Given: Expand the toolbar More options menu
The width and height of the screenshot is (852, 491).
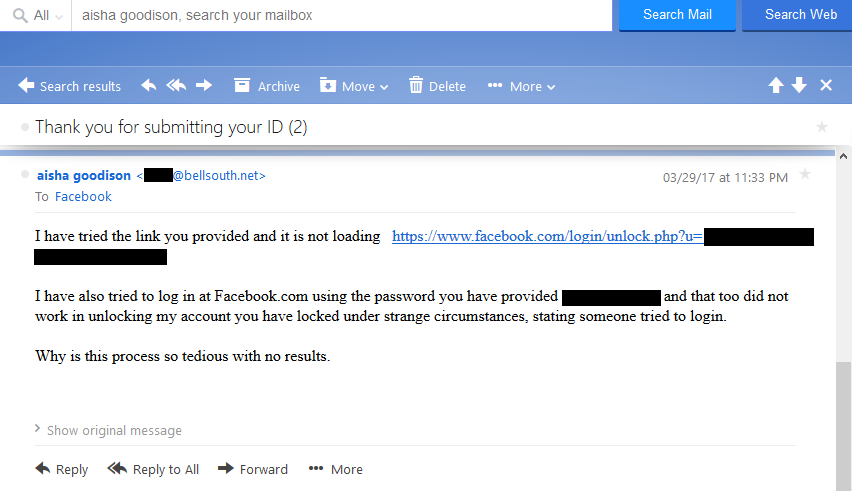Looking at the screenshot, I should pyautogui.click(x=521, y=86).
